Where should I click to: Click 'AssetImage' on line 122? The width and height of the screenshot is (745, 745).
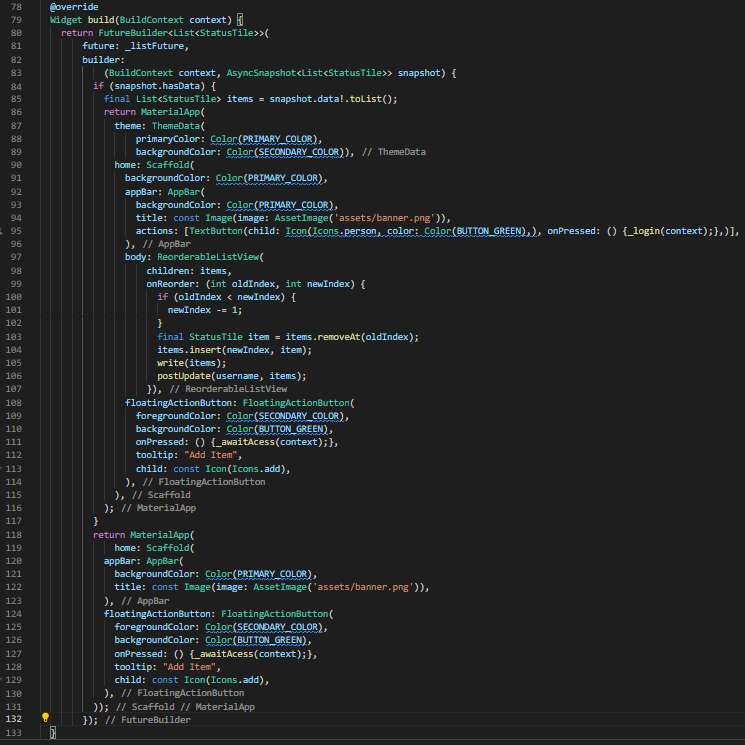279,587
